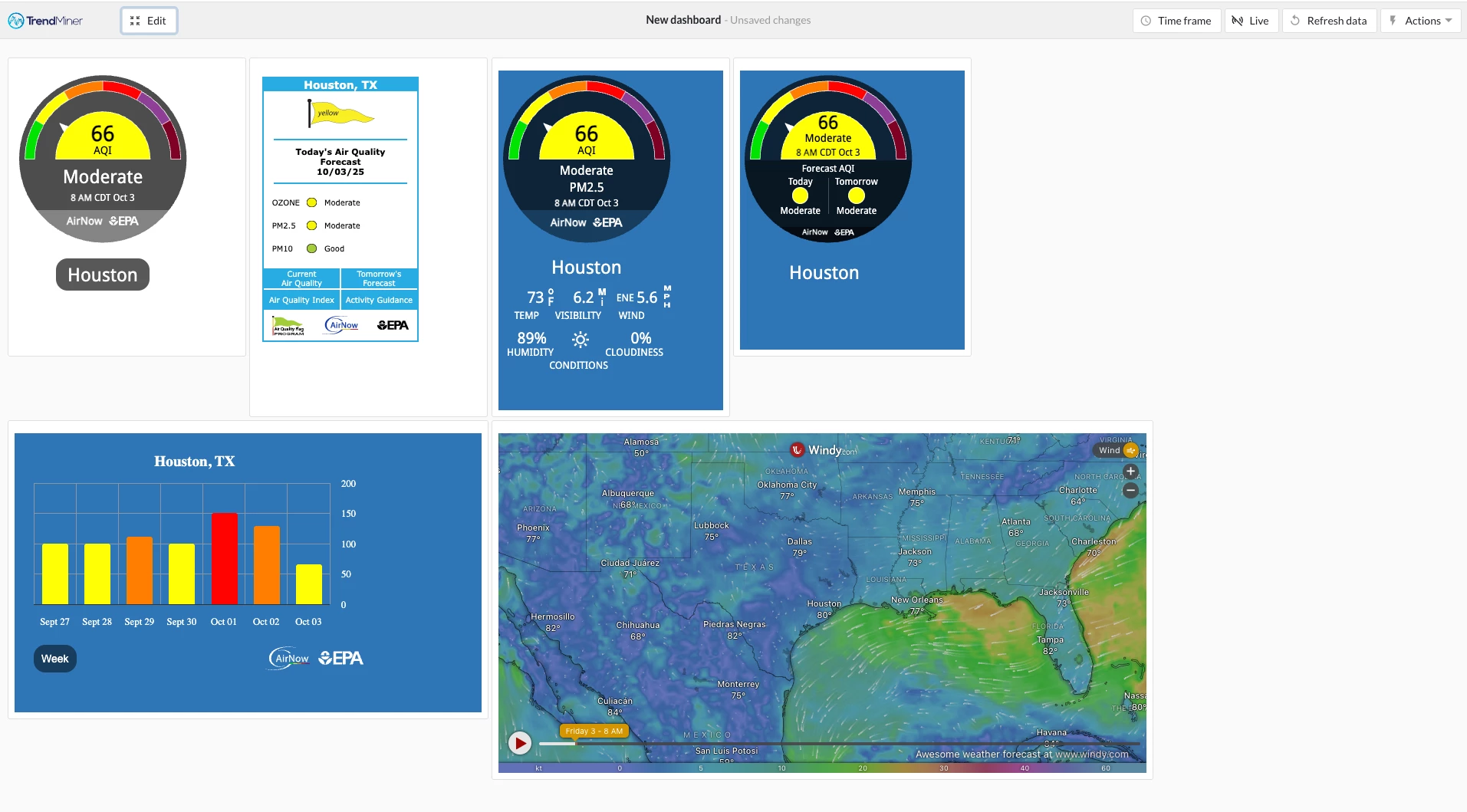Select the Tomorrow's Forecast tab
Viewport: 1467px width, 812px height.
pyautogui.click(x=379, y=278)
